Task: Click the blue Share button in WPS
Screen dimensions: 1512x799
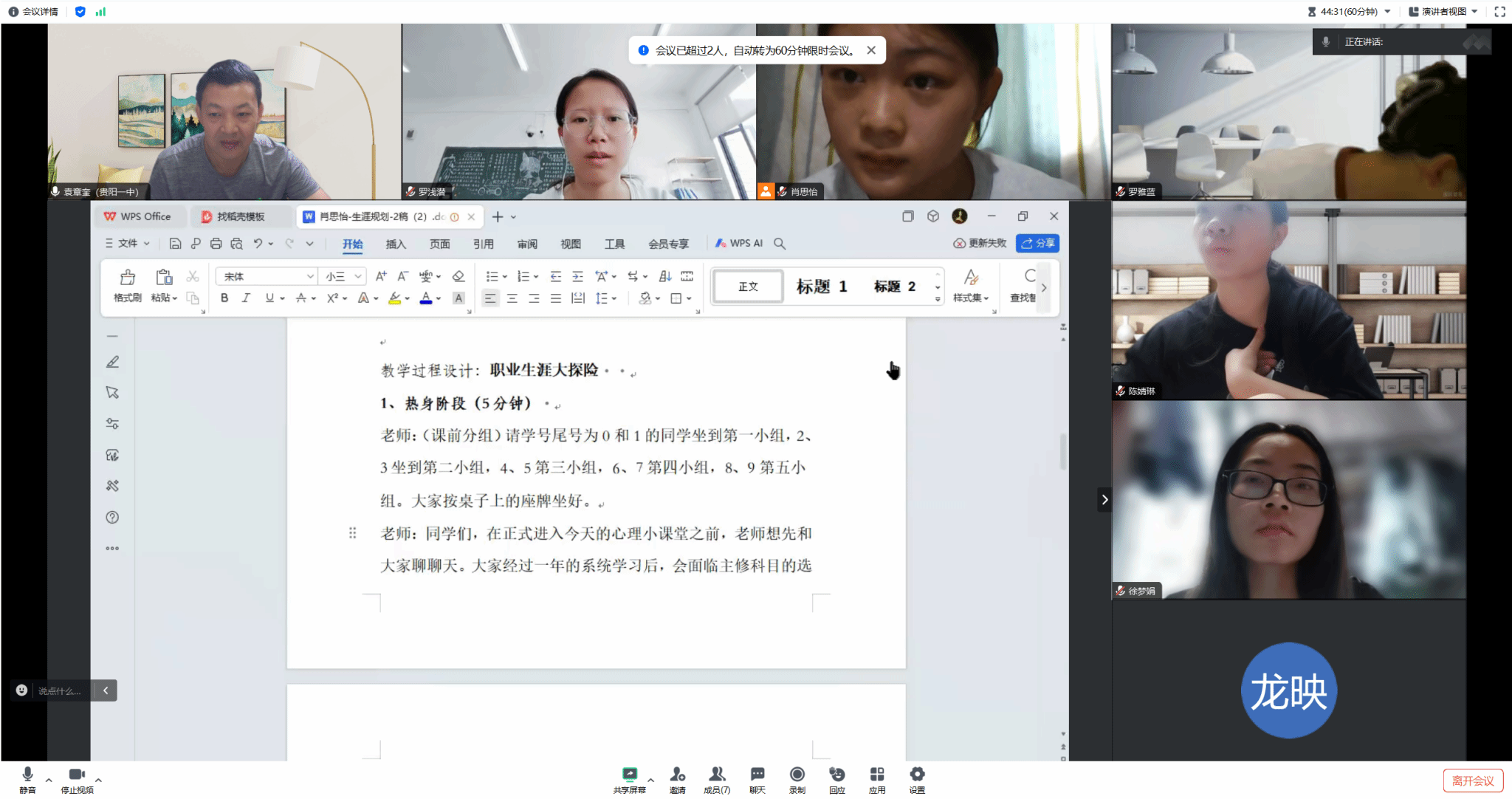Action: click(1037, 243)
